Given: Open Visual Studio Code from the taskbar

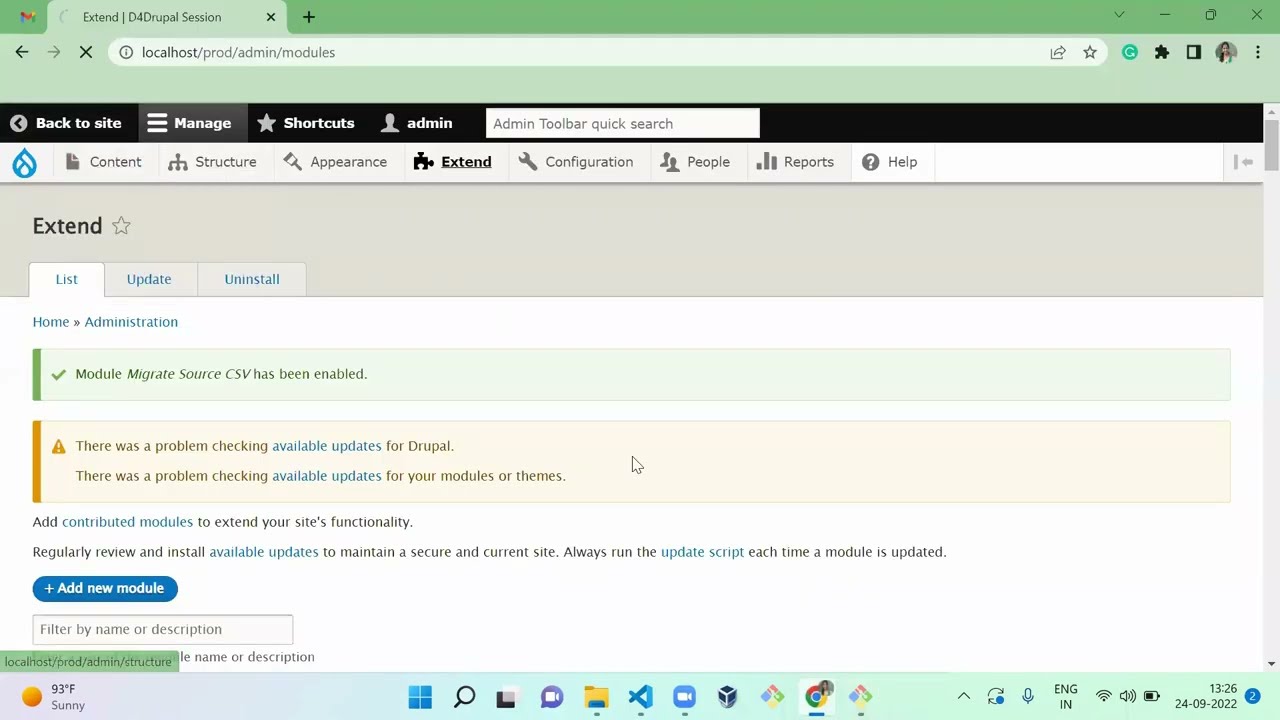Looking at the screenshot, I should pyautogui.click(x=640, y=697).
